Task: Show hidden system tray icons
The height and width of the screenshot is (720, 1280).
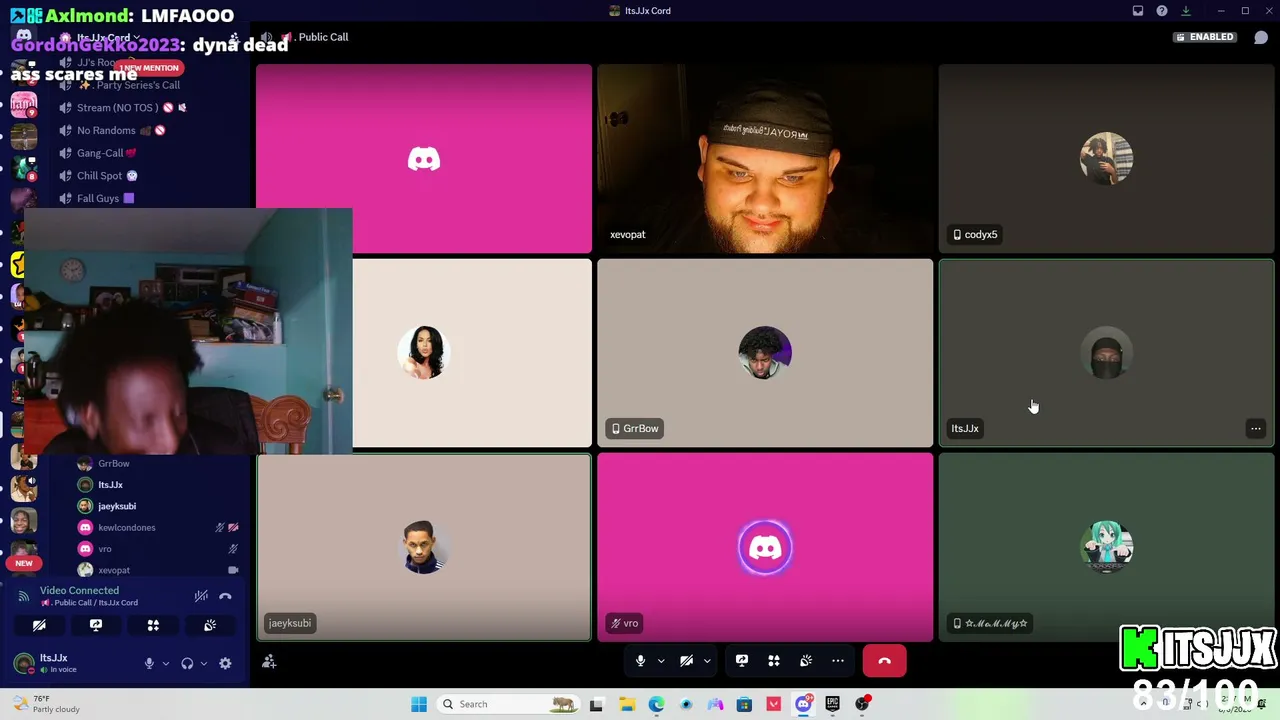Action: point(1143,704)
